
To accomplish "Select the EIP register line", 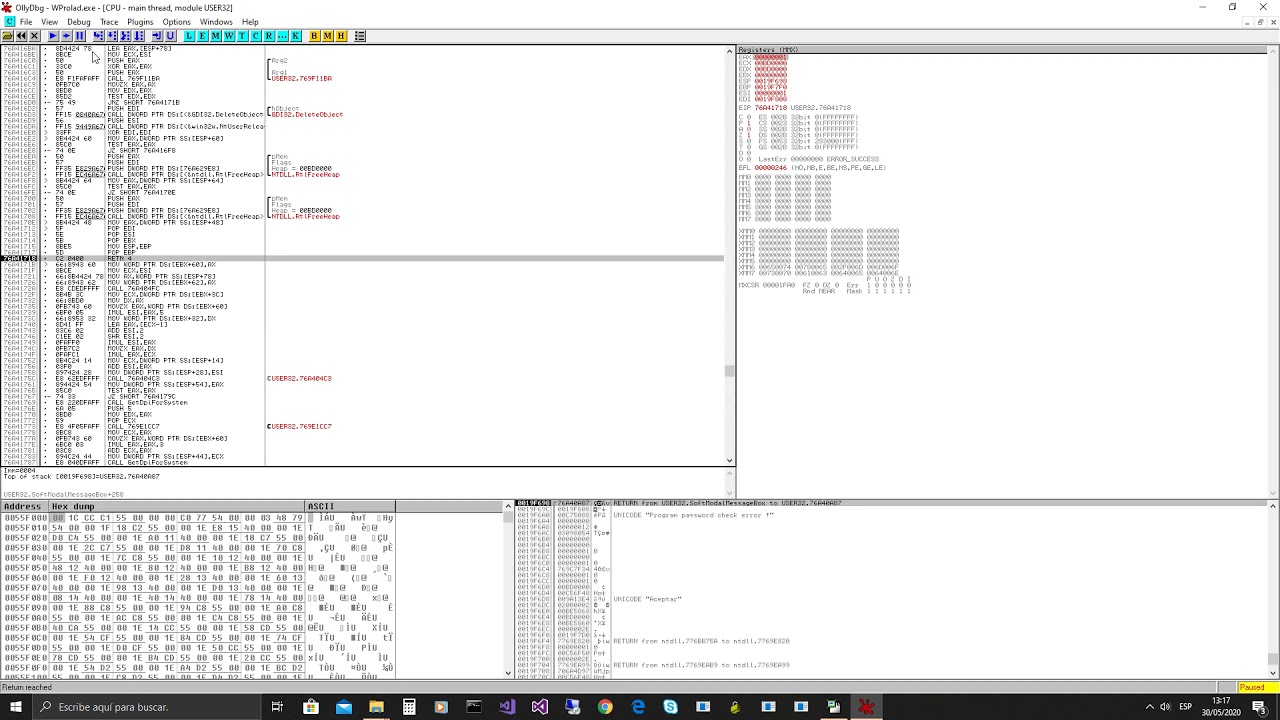I will click(795, 108).
